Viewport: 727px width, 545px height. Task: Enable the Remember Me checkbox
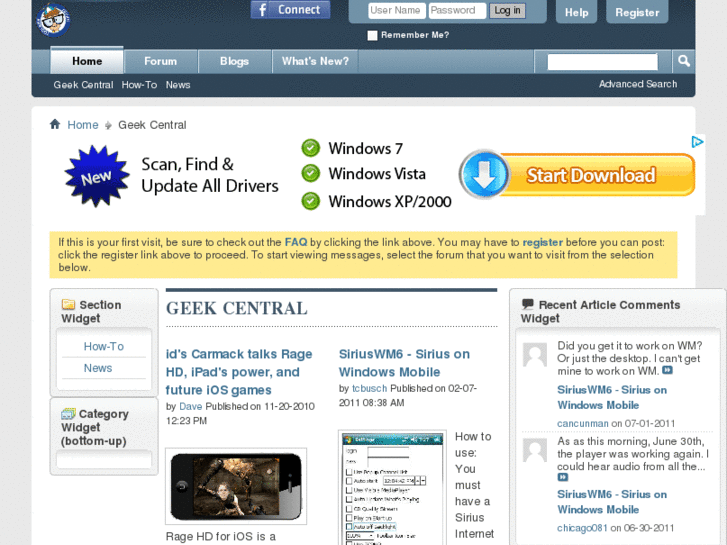[x=372, y=36]
